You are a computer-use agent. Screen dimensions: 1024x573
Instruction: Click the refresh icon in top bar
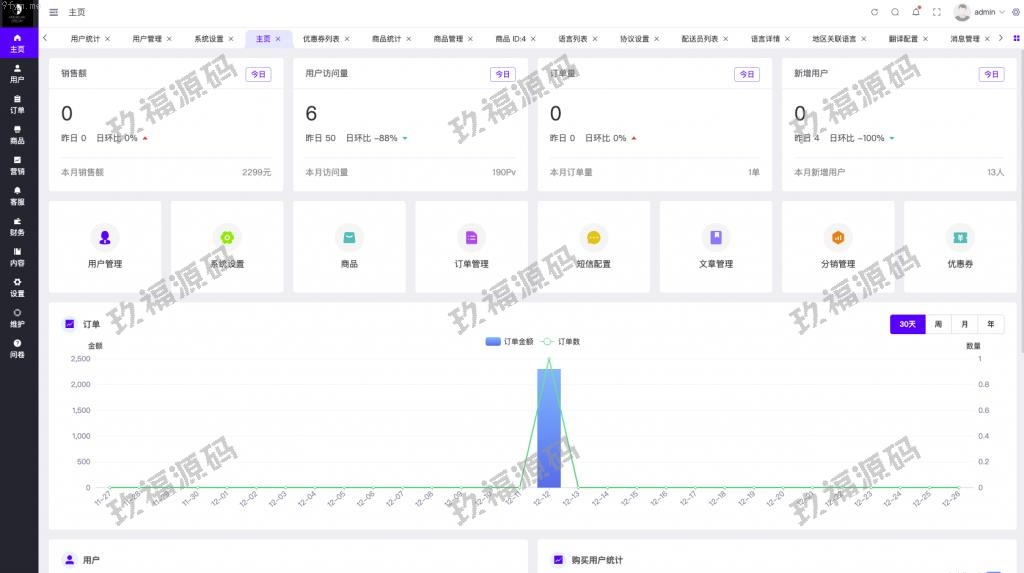coord(875,12)
